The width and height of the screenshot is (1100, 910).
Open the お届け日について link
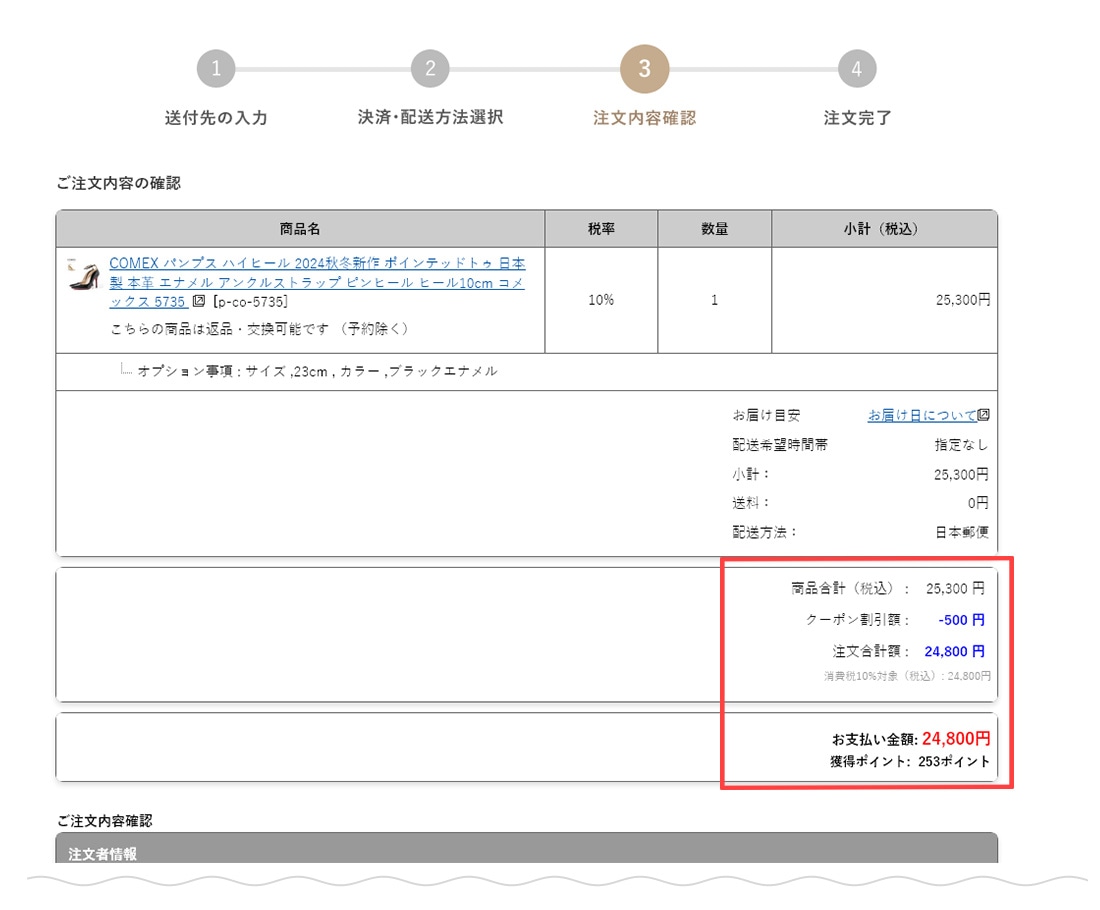point(921,415)
